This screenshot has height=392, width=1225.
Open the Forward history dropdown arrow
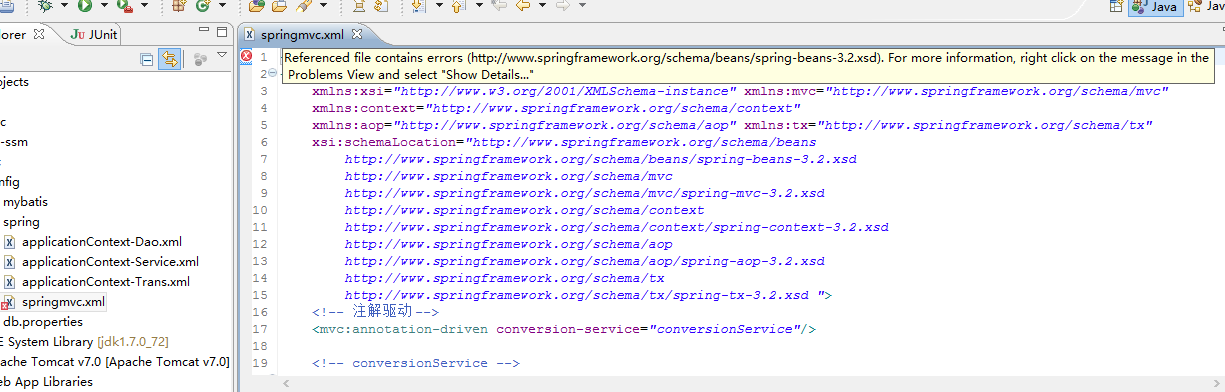pos(584,6)
